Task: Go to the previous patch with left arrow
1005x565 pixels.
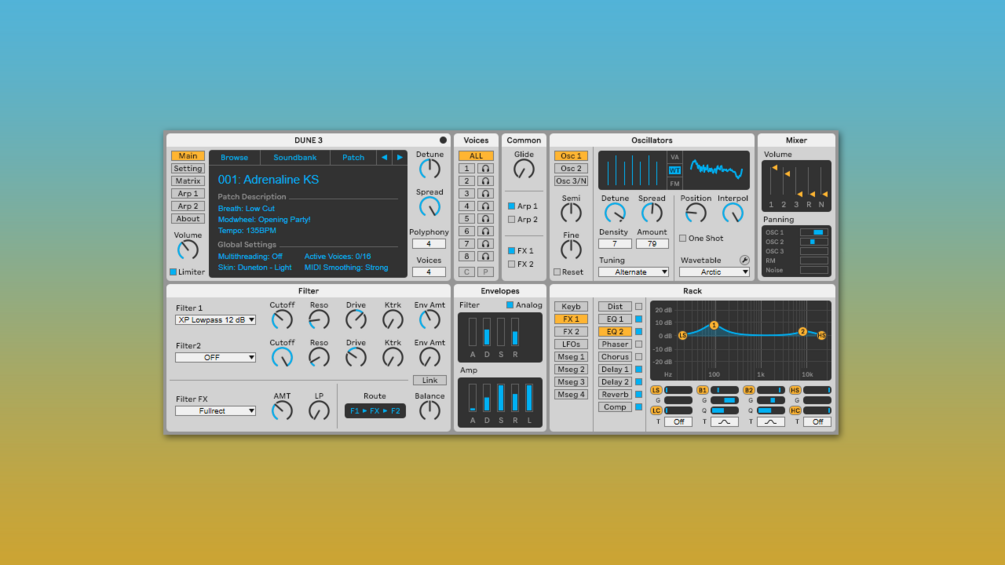Action: (x=384, y=157)
